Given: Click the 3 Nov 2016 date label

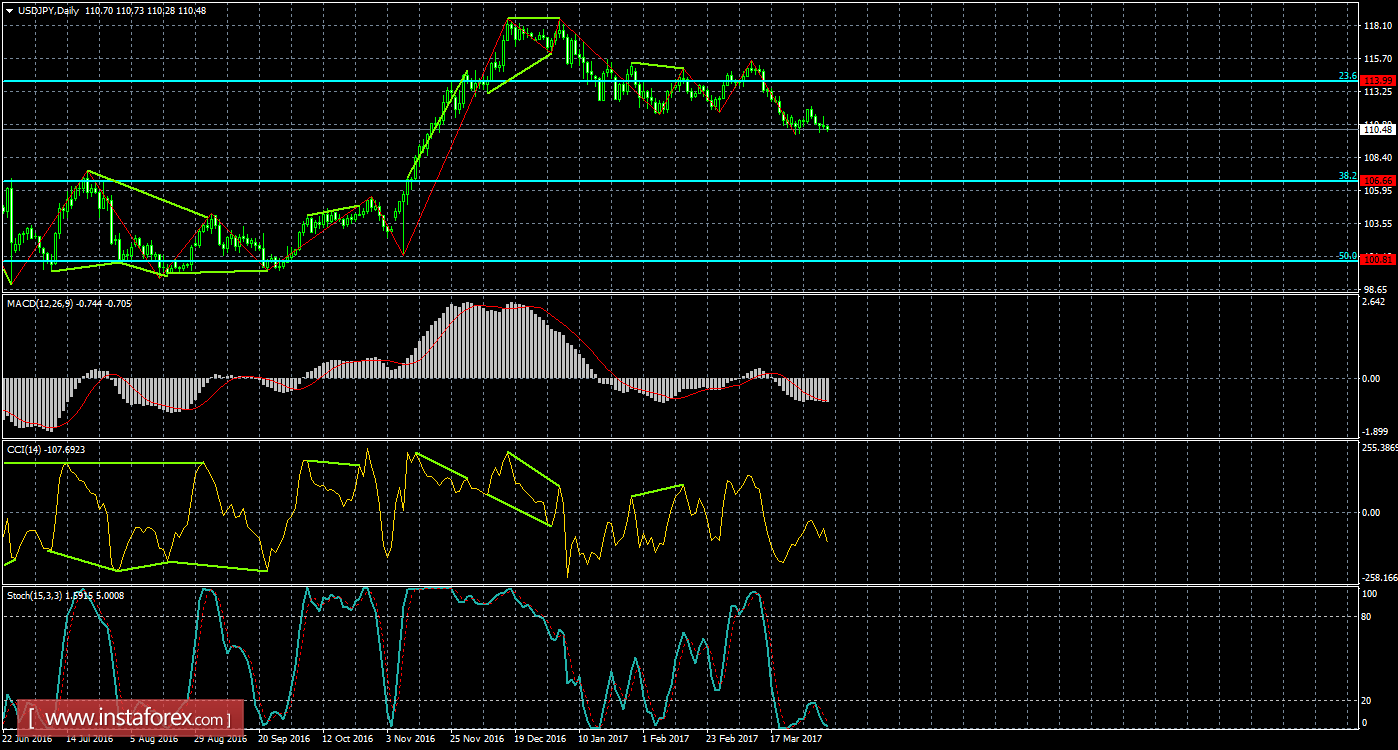Looking at the screenshot, I should [x=412, y=740].
